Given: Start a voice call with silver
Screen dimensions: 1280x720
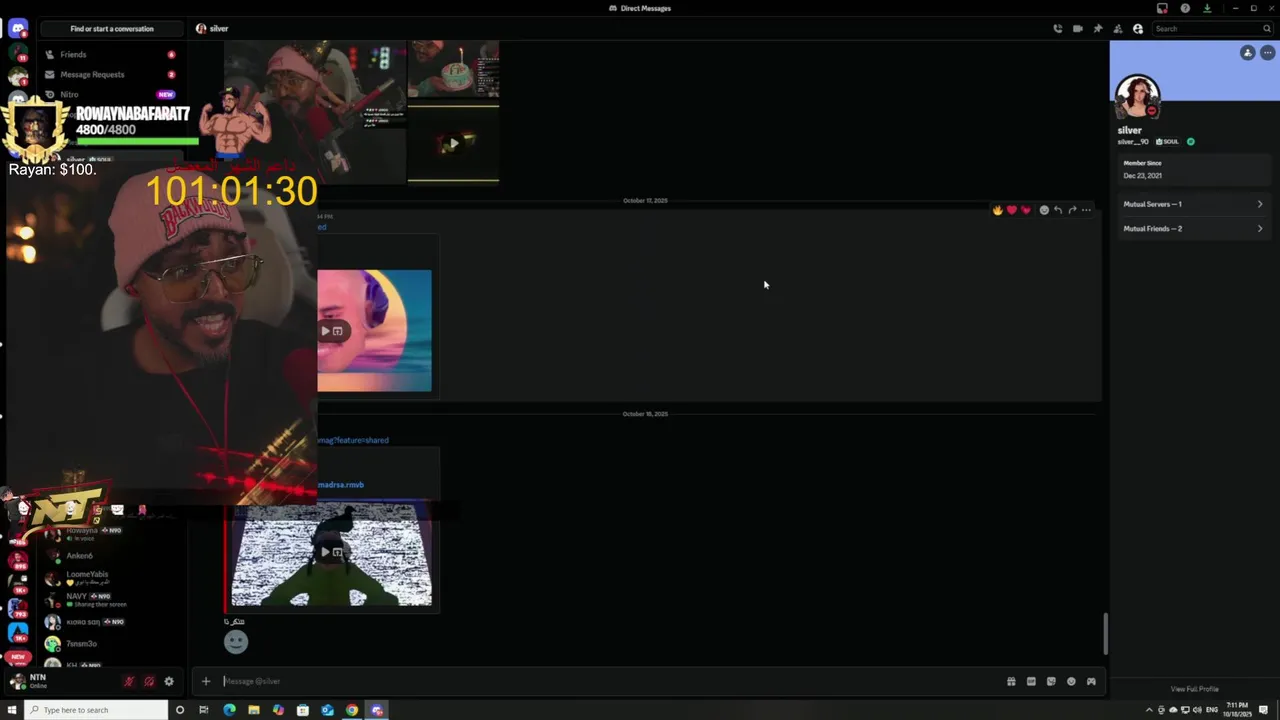Looking at the screenshot, I should (1058, 29).
